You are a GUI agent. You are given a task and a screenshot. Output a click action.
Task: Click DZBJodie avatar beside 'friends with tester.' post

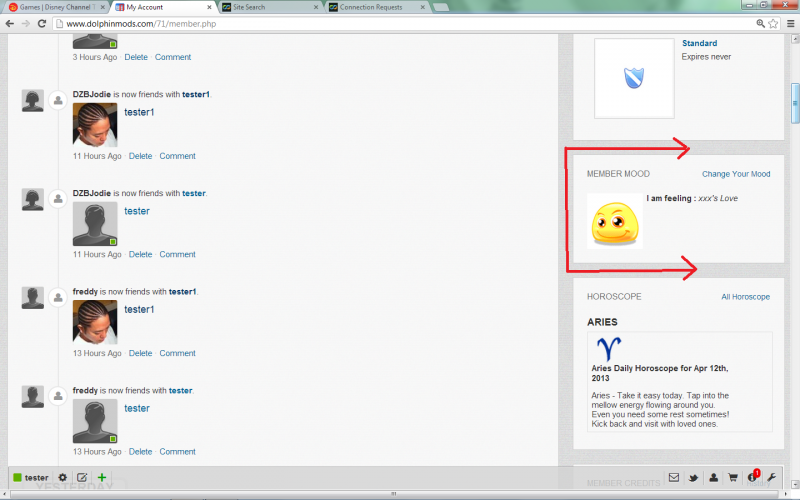pyautogui.click(x=33, y=199)
